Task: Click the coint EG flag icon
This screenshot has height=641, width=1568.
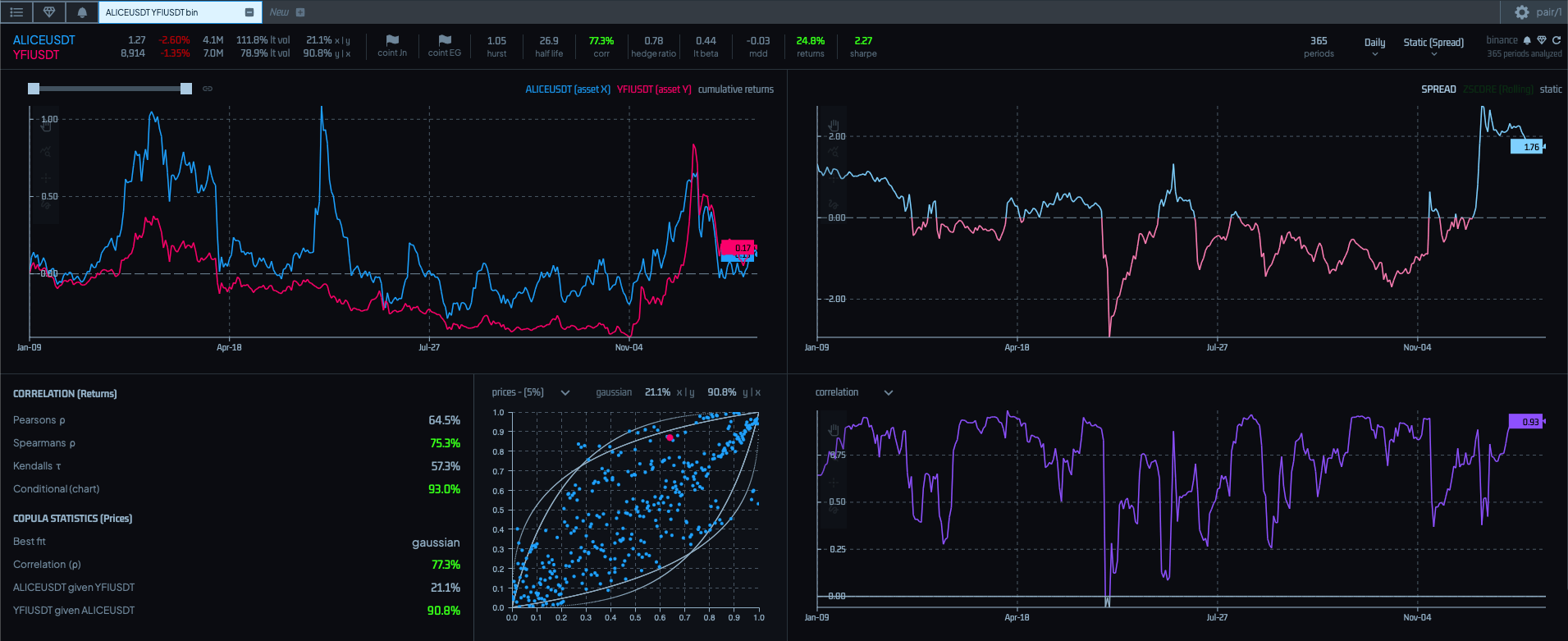Action: point(445,40)
